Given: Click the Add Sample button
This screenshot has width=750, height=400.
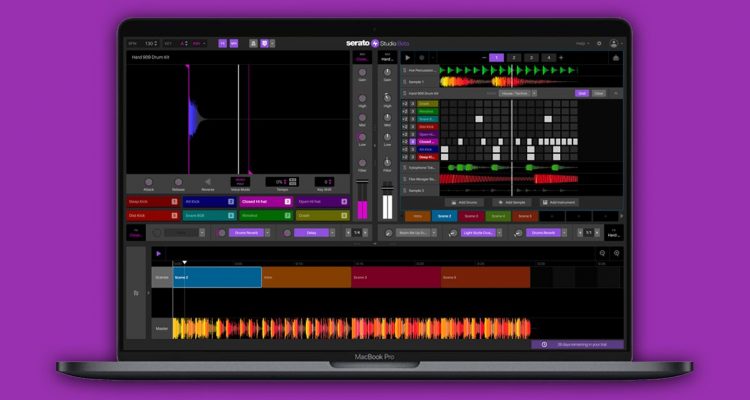Looking at the screenshot, I should click(511, 202).
